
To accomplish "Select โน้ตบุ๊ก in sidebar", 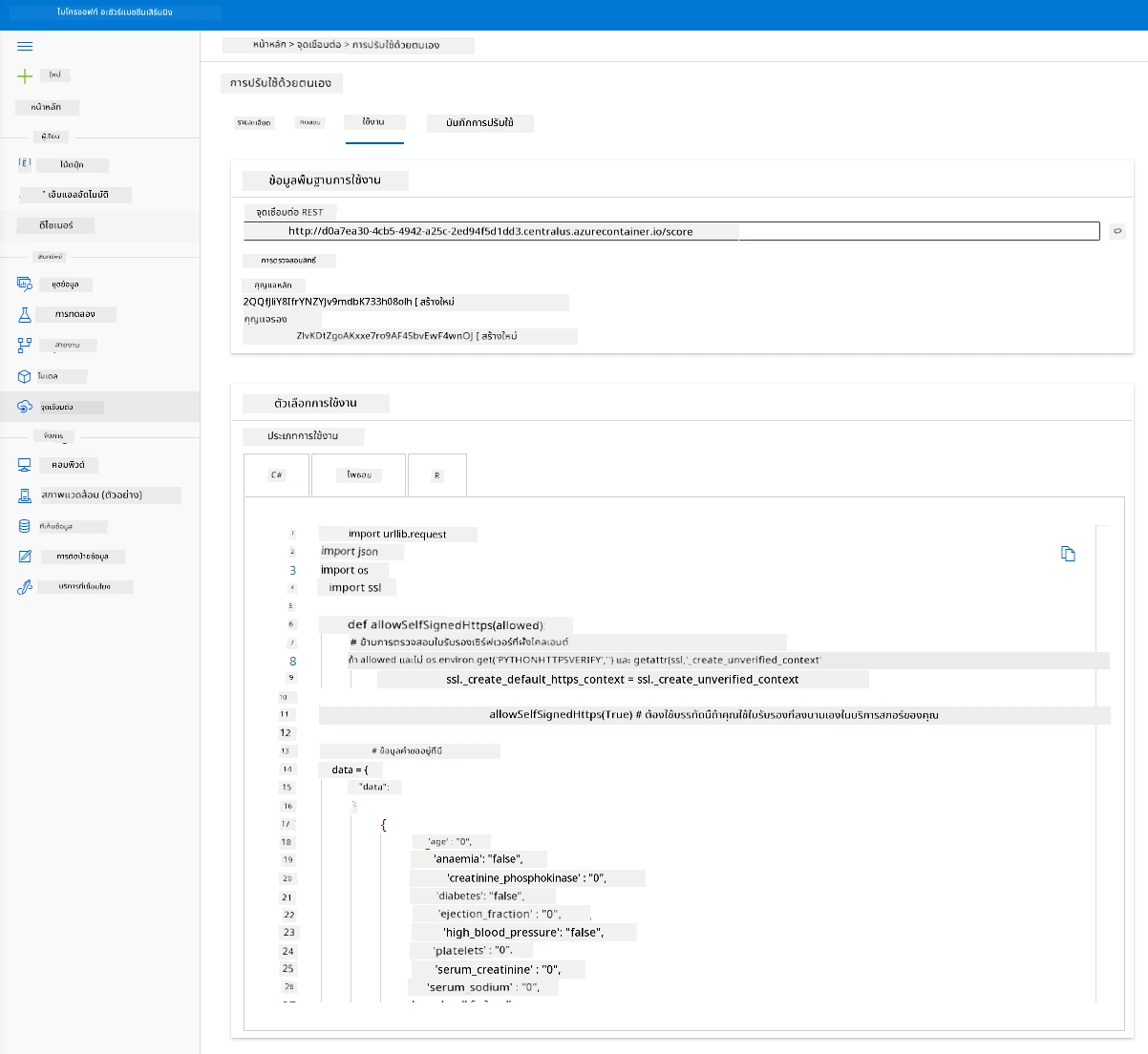I will click(73, 165).
